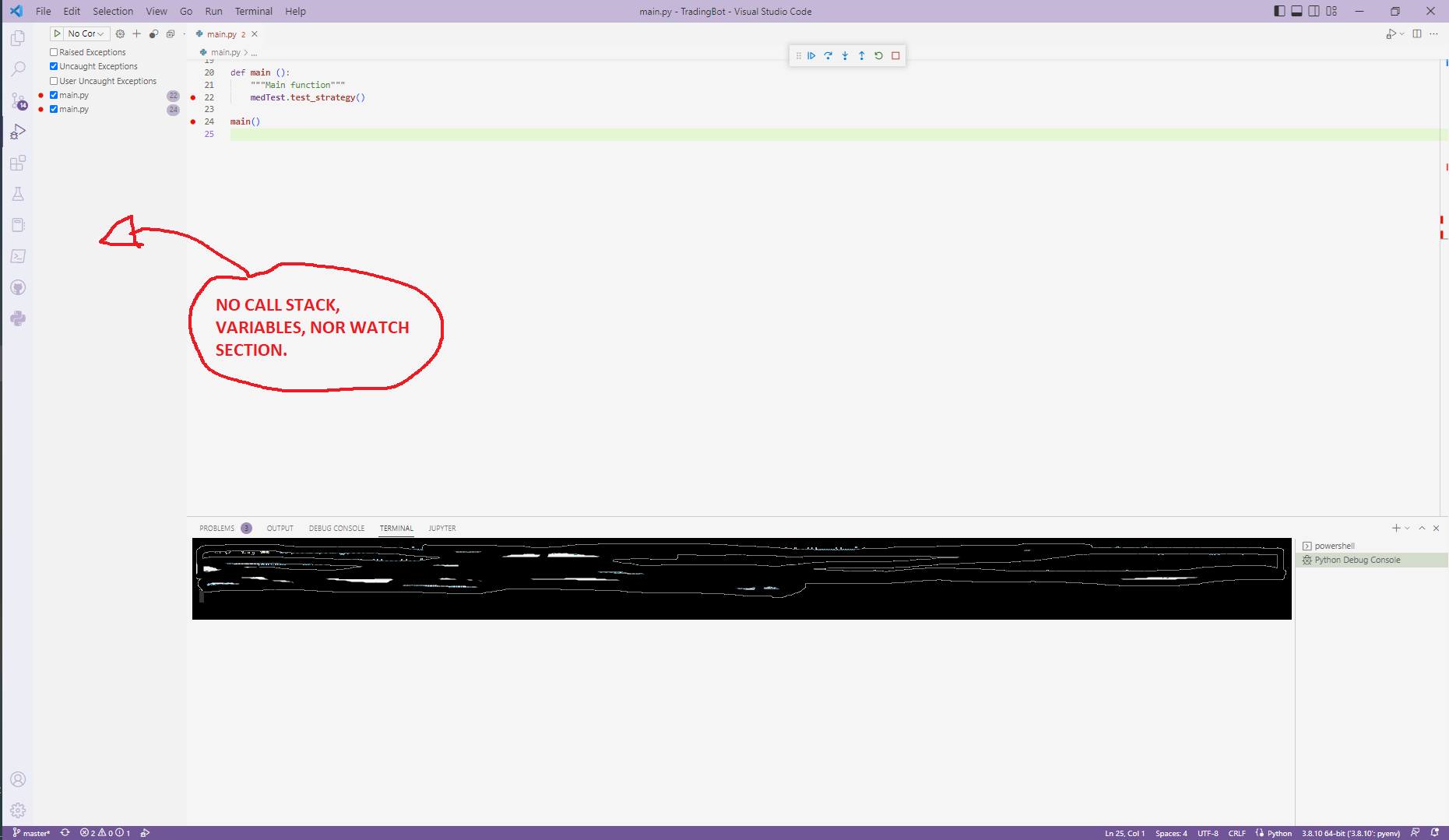1449x840 pixels.
Task: Change CRLF end of line sequence
Action: click(1236, 833)
